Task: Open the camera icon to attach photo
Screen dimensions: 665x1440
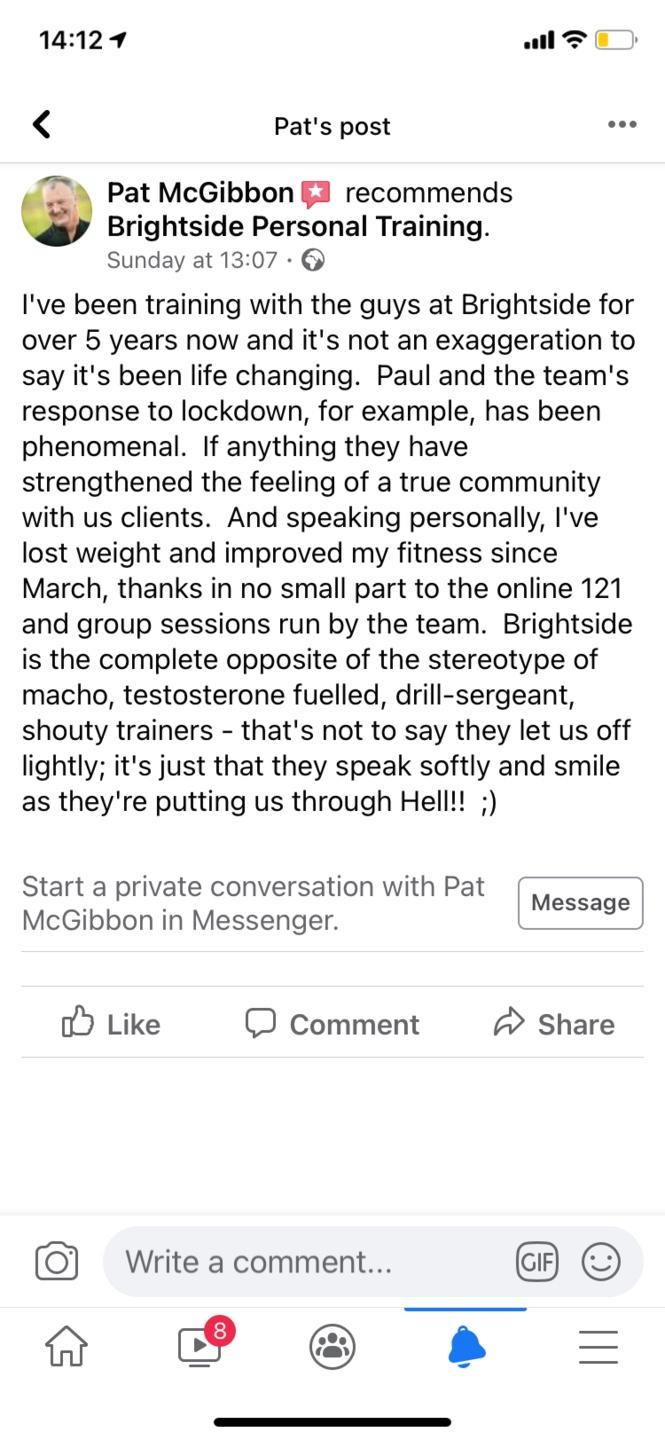Action: click(x=56, y=1261)
